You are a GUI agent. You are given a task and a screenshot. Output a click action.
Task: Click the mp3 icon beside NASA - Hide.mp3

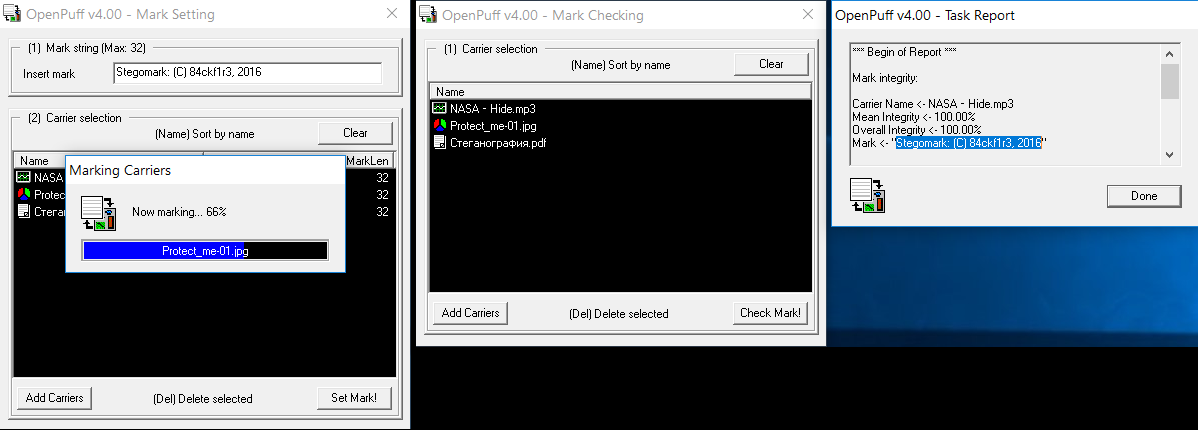[439, 108]
